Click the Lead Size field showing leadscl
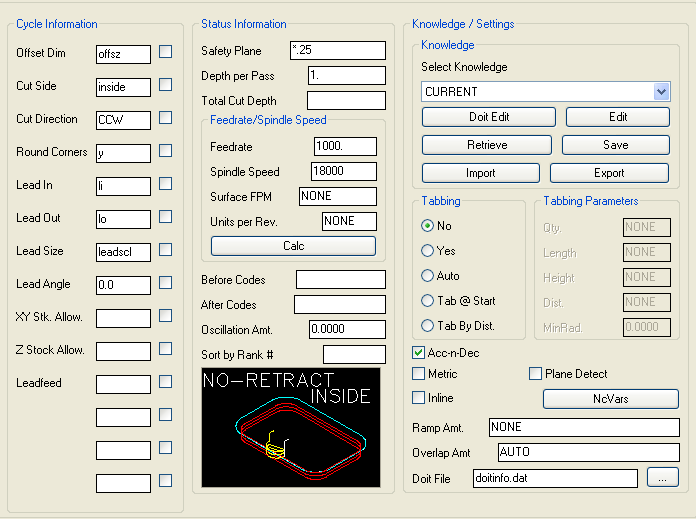The height and width of the screenshot is (519, 696). (123, 252)
